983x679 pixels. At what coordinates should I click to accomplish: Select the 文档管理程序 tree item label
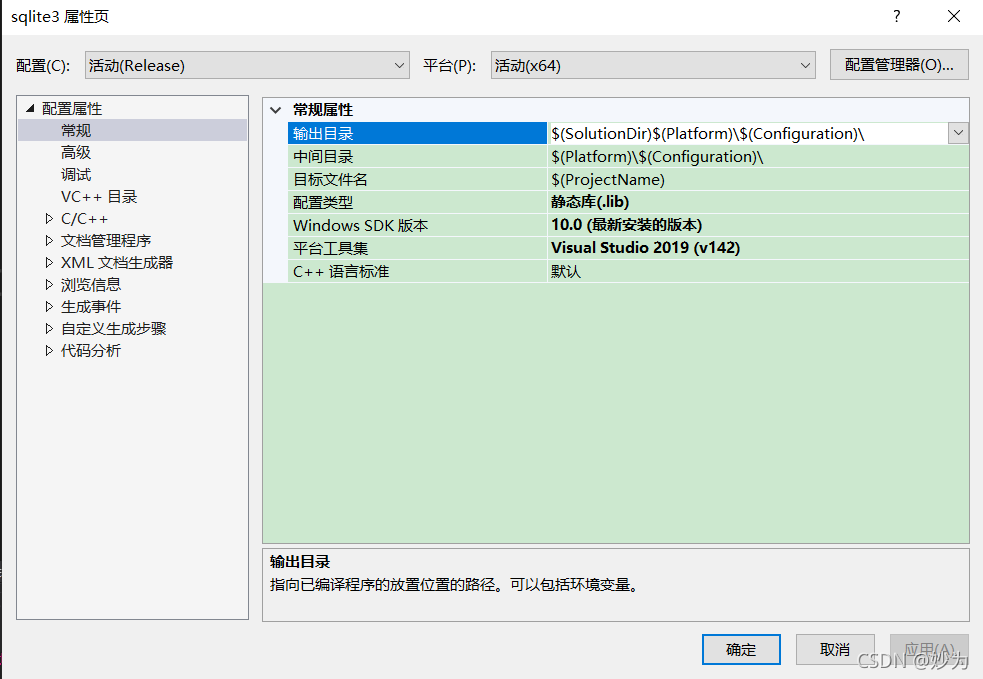(106, 241)
